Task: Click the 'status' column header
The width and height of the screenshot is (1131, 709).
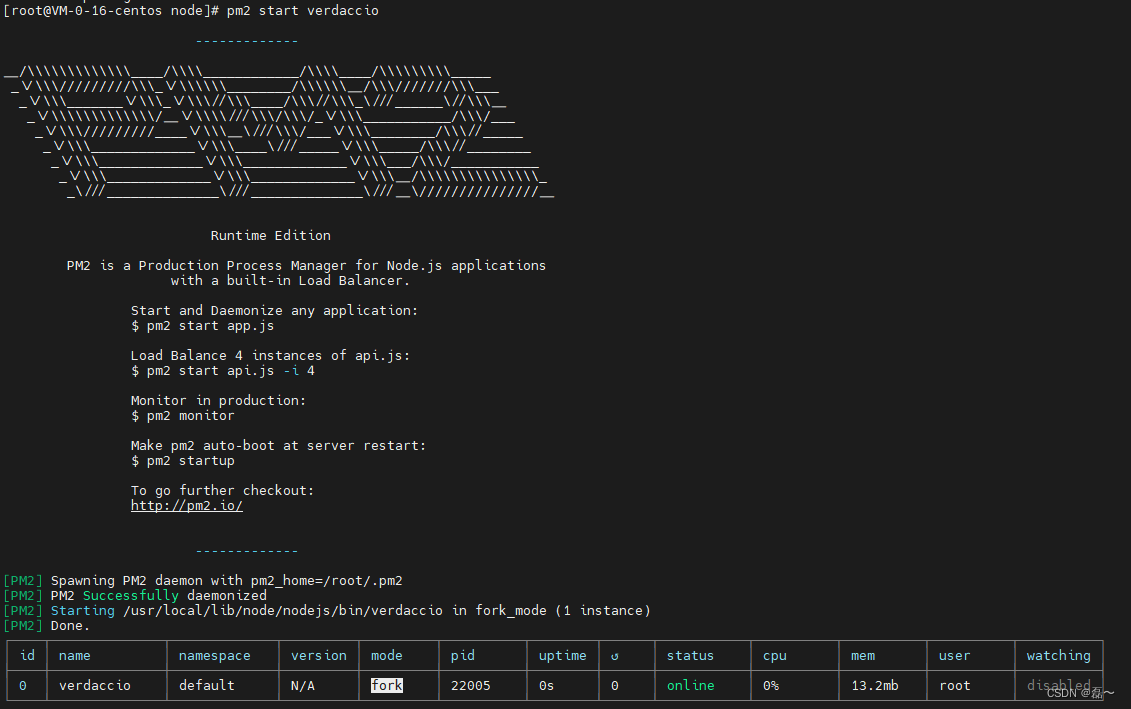Action: (690, 655)
